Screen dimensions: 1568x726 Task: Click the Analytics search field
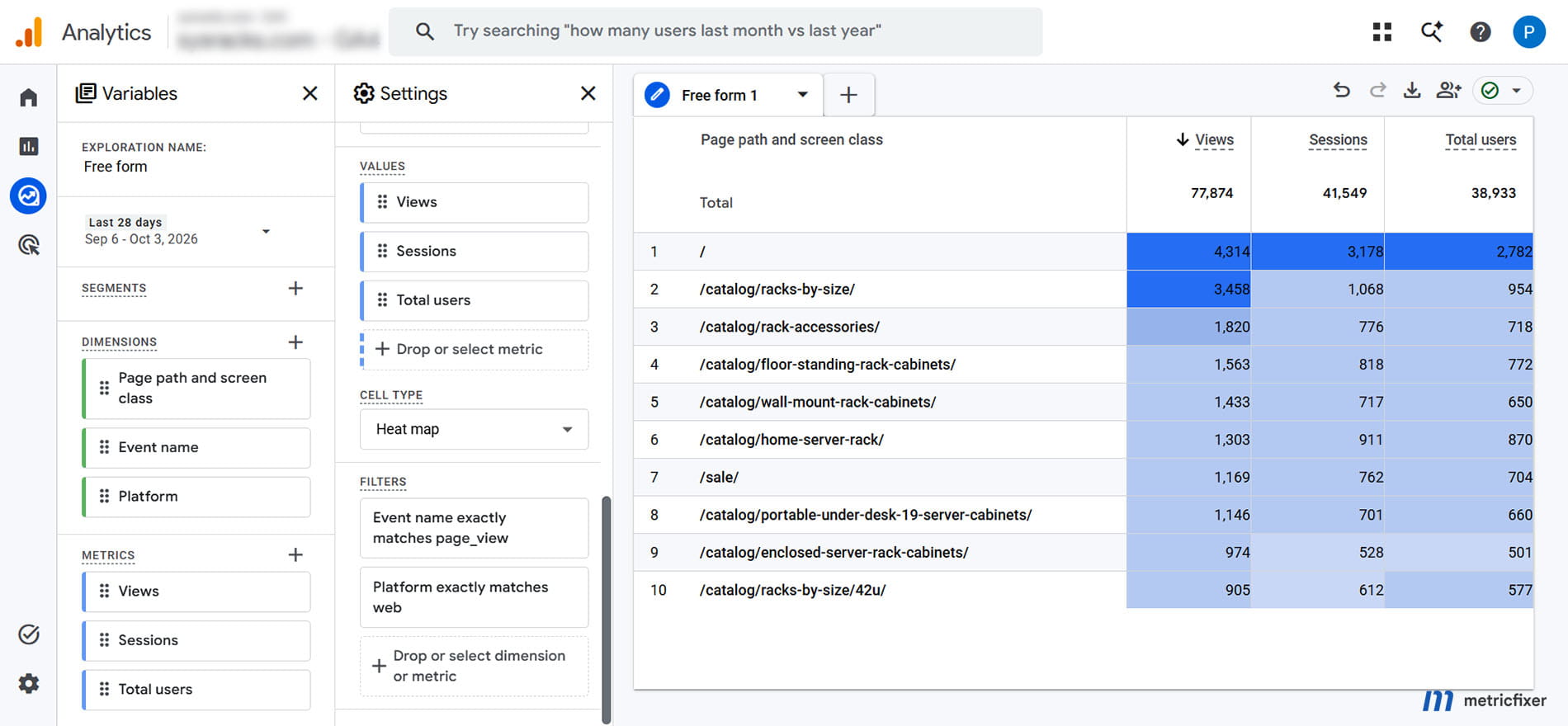[716, 31]
